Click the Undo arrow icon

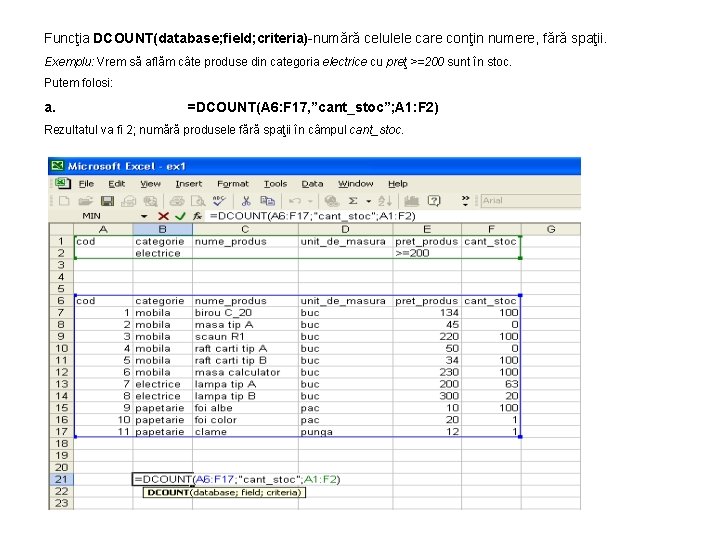(x=295, y=201)
